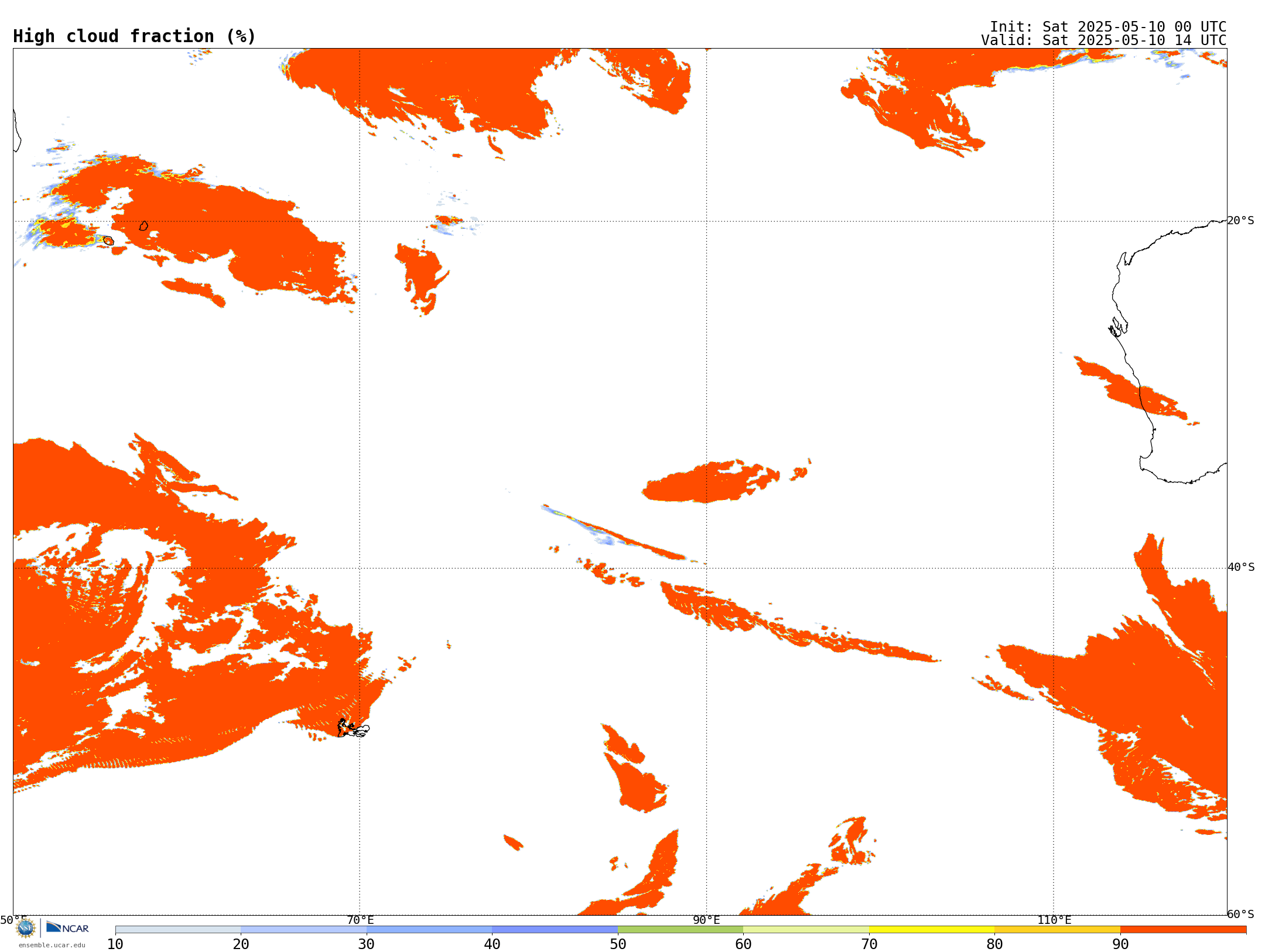
Task: Click the 20-30 pale blue colorbar segment
Action: coord(303,930)
